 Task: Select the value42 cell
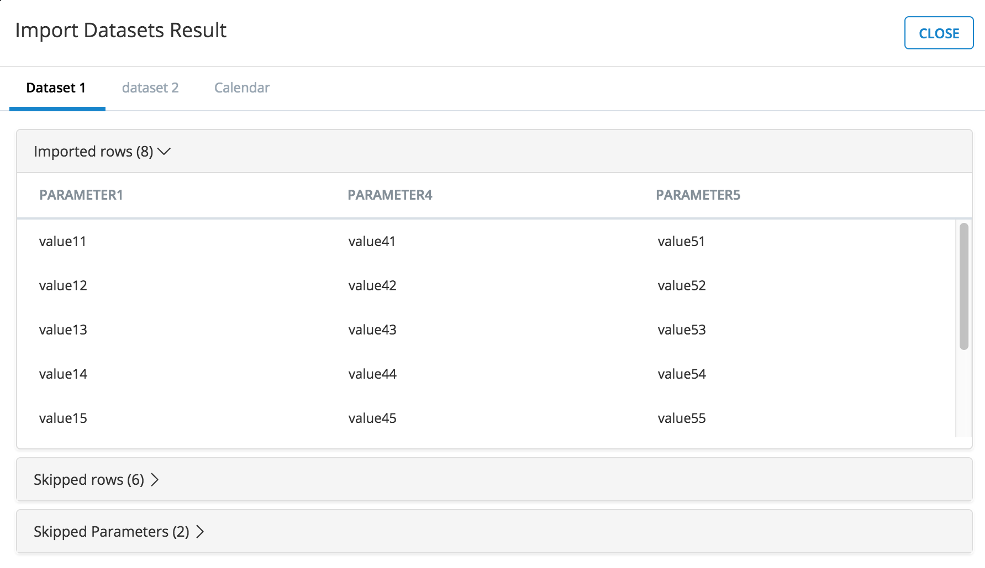point(372,285)
